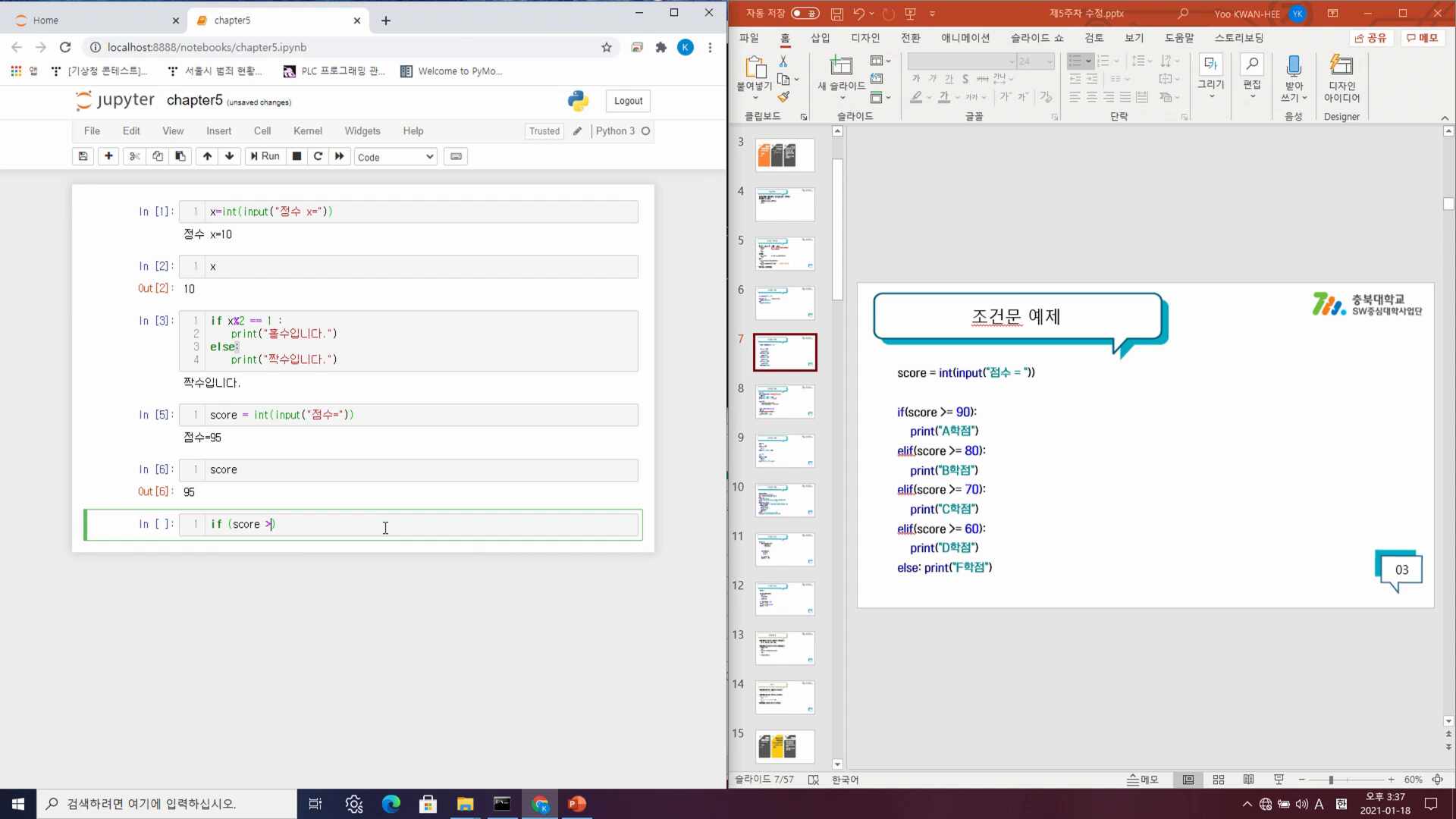This screenshot has width=1456, height=819.
Task: Adjust PowerPoint zoom slider handle
Action: point(1331,780)
